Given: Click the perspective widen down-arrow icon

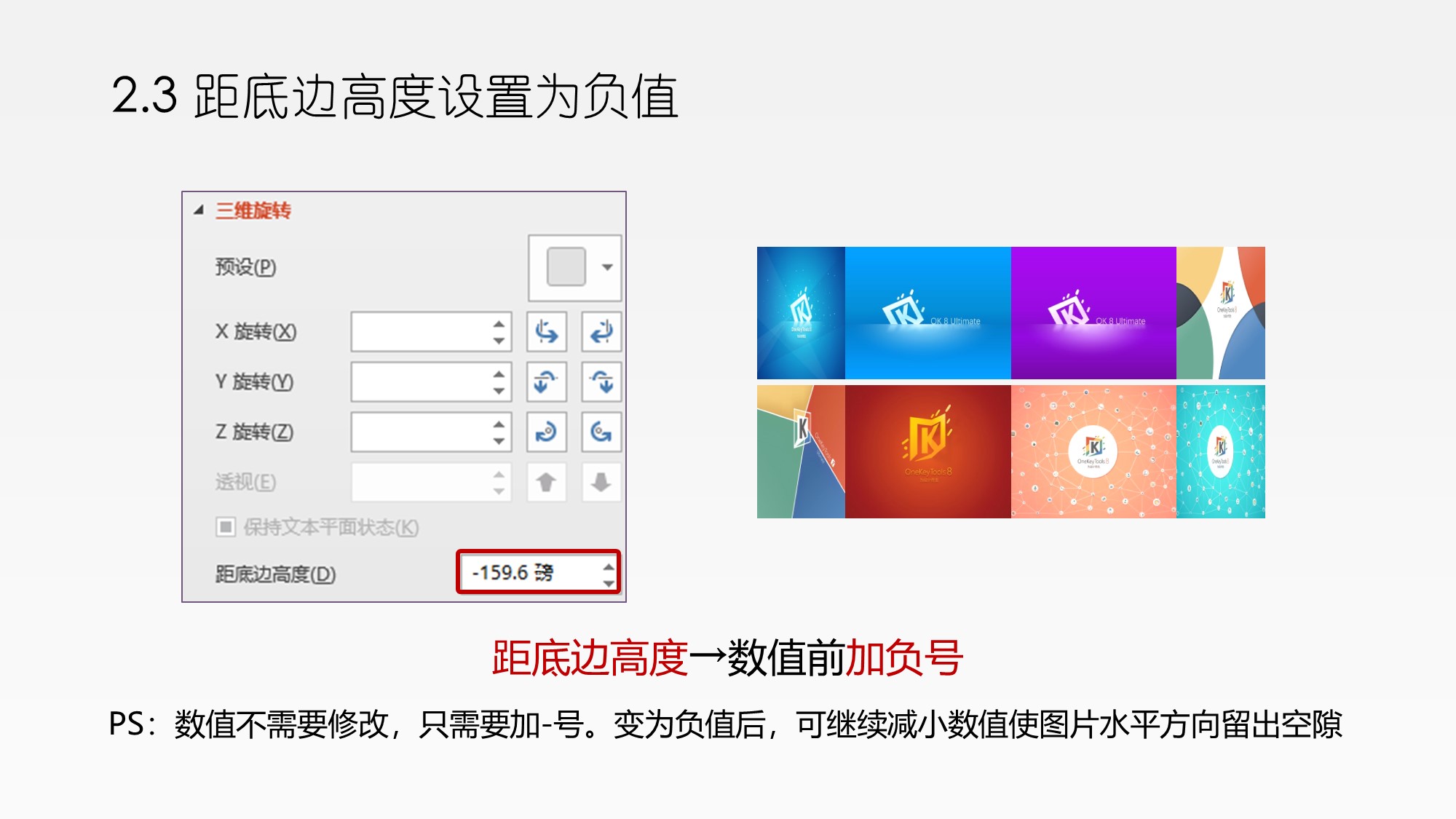Looking at the screenshot, I should click(601, 482).
